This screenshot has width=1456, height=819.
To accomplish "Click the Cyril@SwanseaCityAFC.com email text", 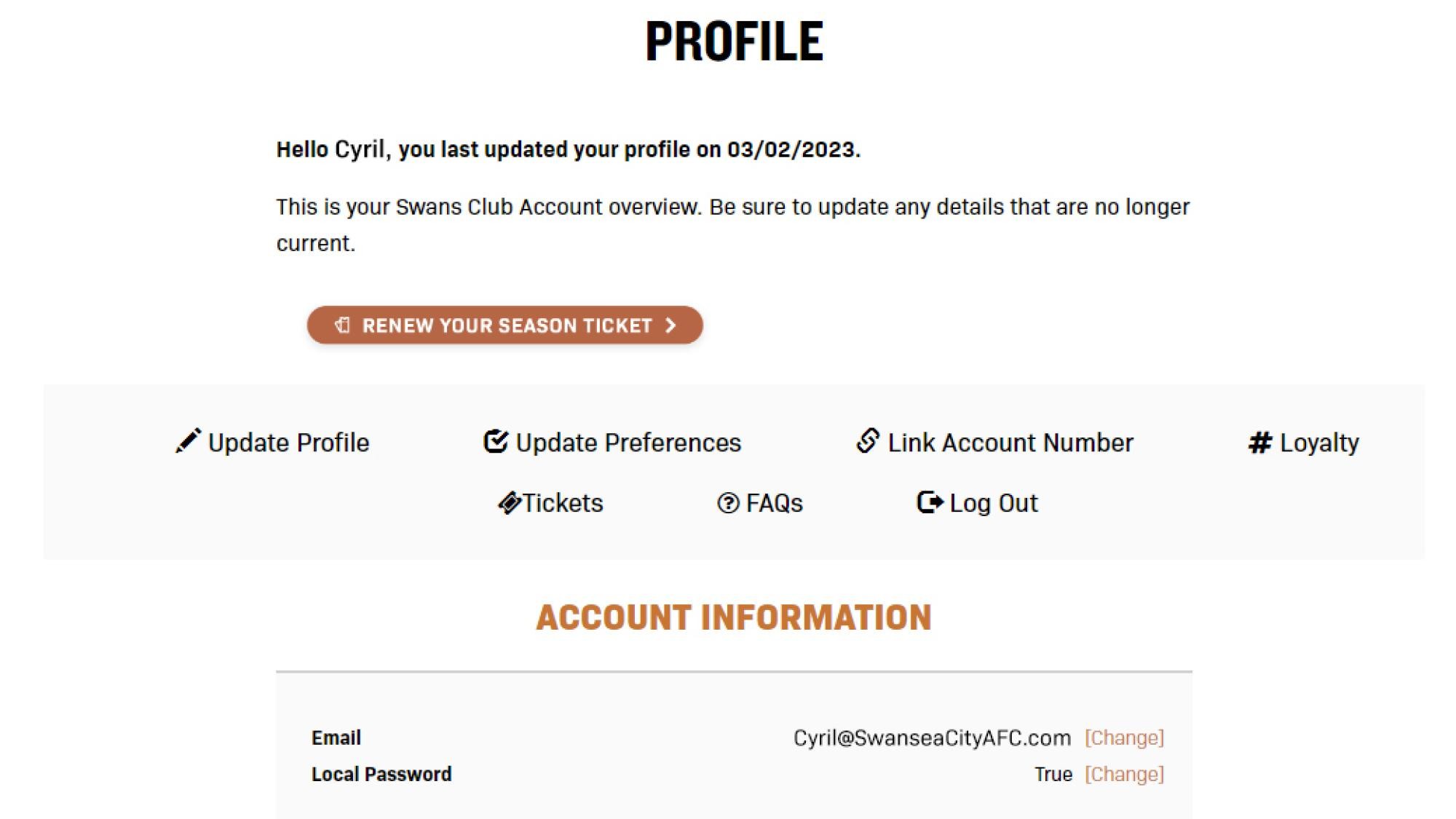I will pyautogui.click(x=932, y=738).
